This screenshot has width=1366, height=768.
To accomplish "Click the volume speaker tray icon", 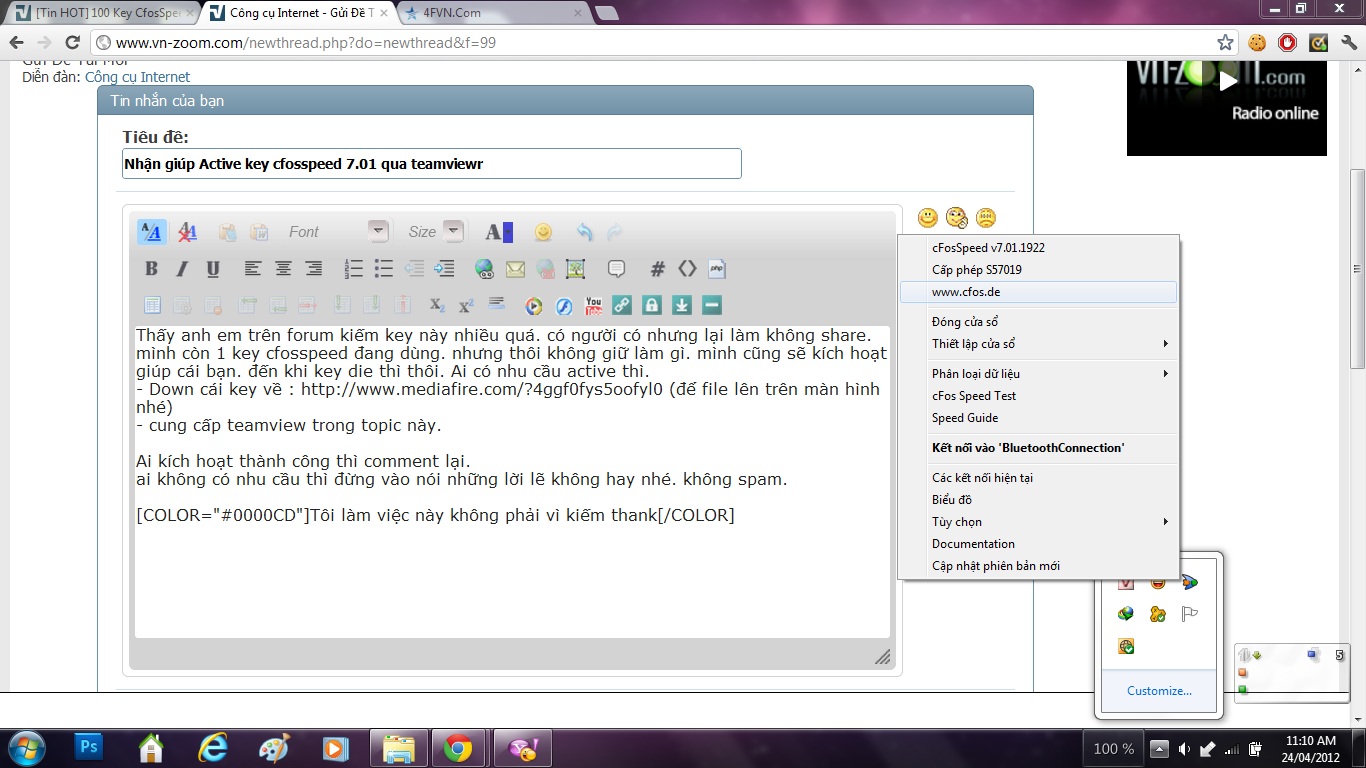I will (x=1184, y=749).
